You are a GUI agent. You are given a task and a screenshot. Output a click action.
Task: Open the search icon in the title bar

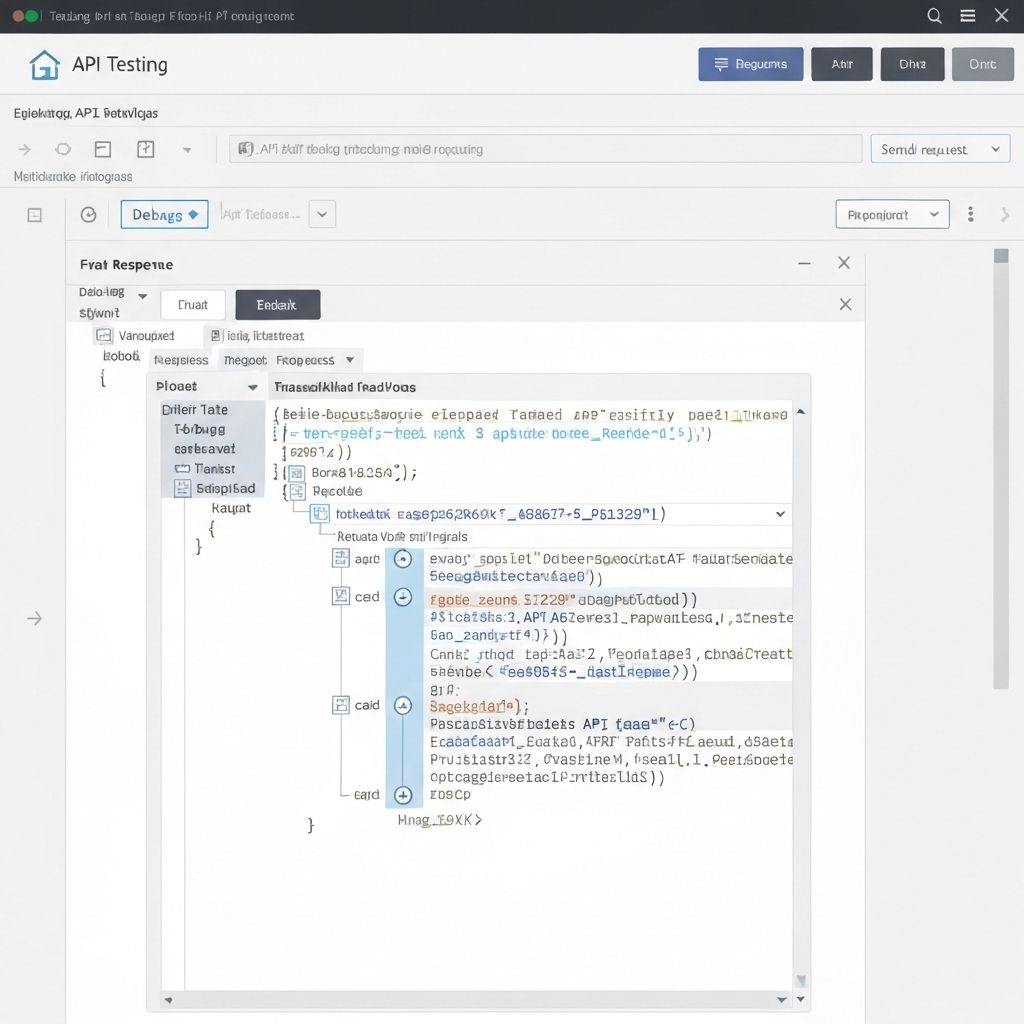click(x=934, y=15)
